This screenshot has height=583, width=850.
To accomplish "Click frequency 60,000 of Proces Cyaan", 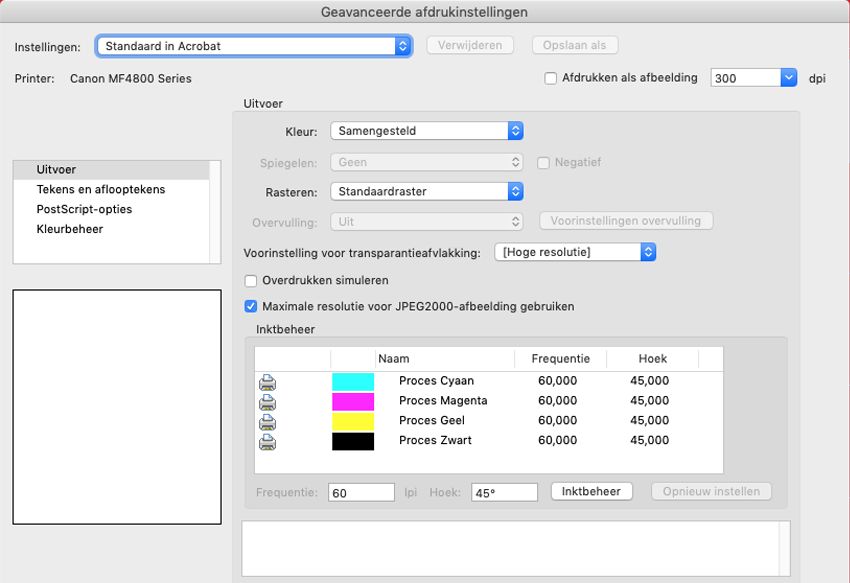I will click(x=557, y=381).
